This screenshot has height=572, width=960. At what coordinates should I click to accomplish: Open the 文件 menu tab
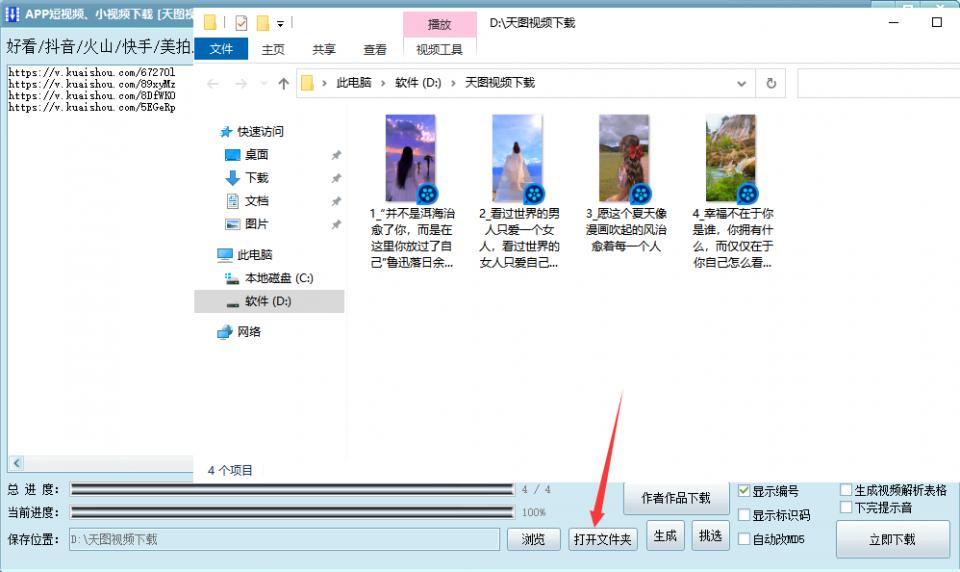221,49
